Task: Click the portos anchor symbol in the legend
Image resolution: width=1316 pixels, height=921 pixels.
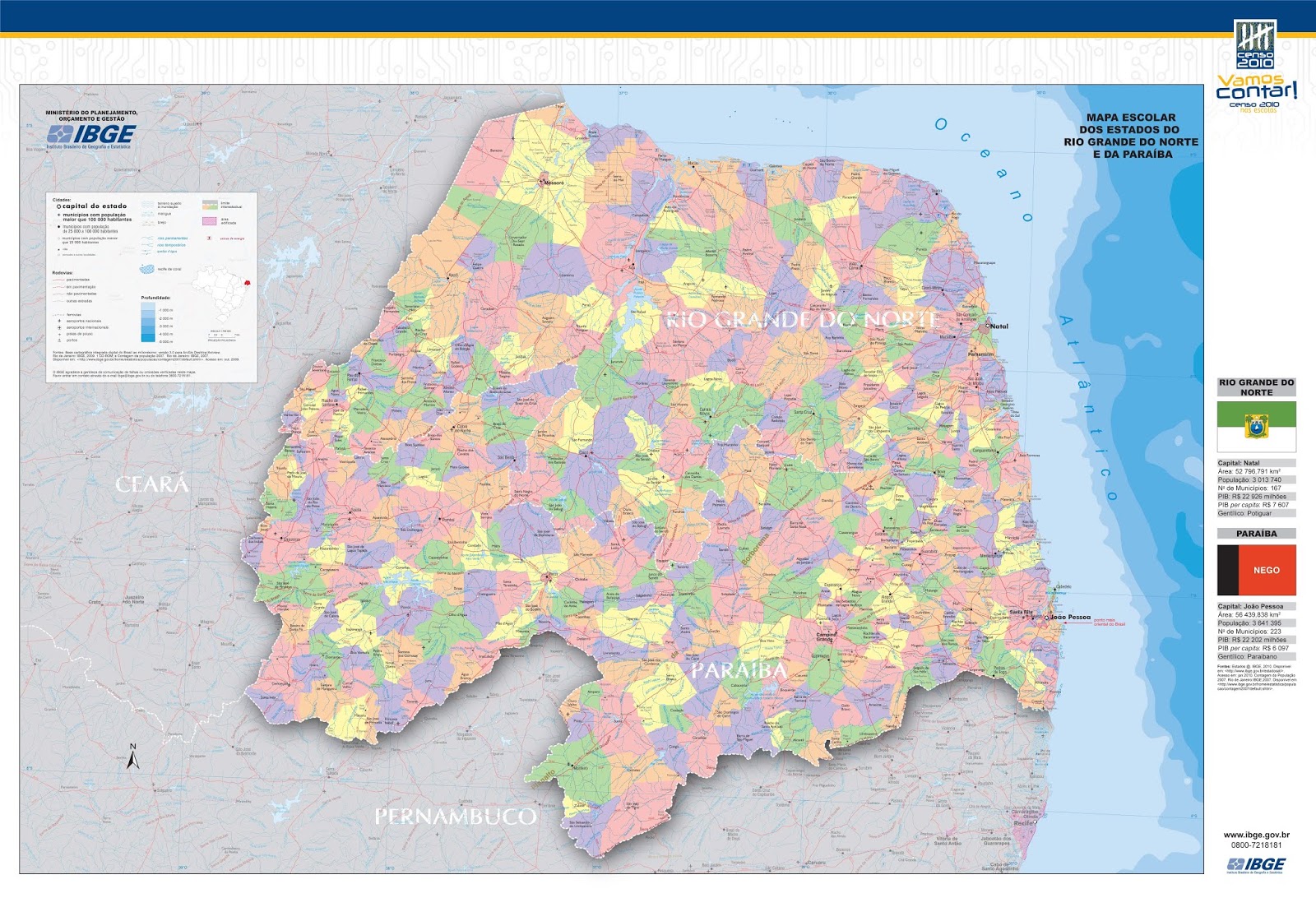Action: (x=58, y=340)
